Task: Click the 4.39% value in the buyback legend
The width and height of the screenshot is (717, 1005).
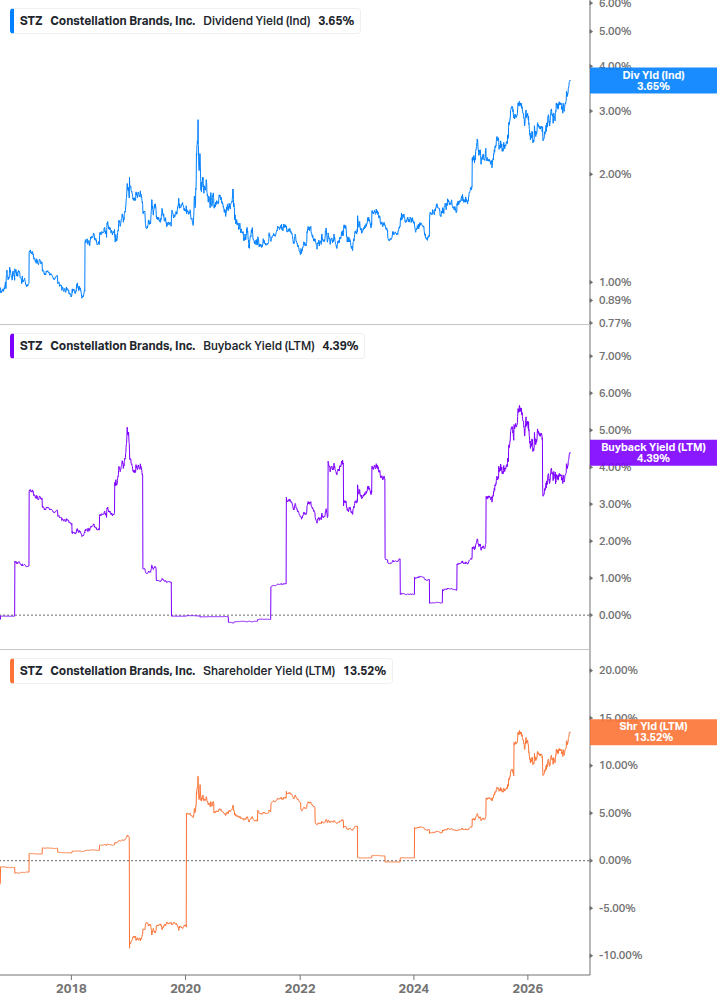Action: (340, 345)
